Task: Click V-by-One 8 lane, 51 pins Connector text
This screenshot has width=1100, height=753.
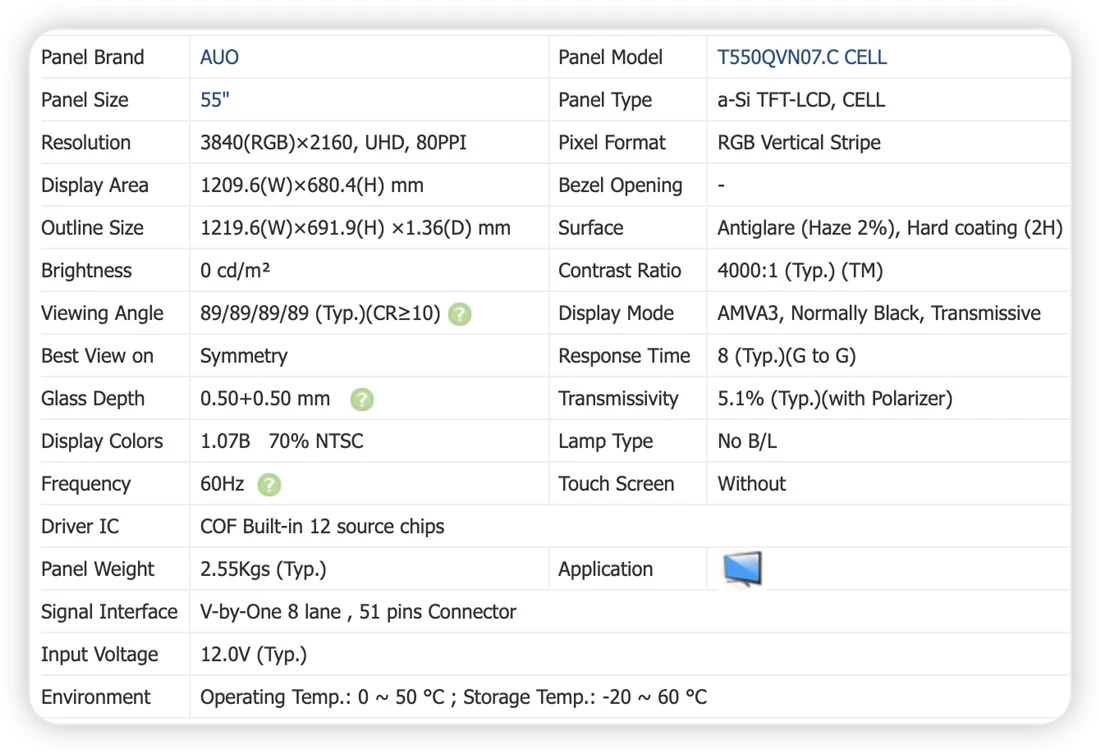Action: coord(358,612)
